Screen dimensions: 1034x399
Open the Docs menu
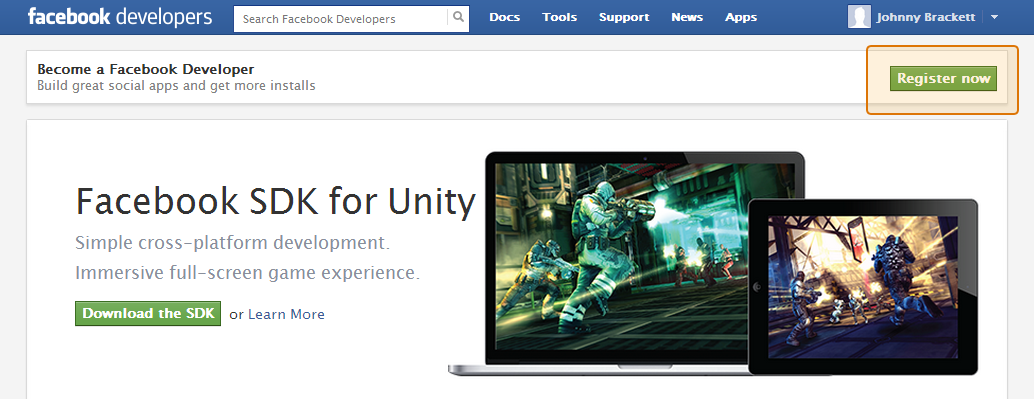point(504,17)
